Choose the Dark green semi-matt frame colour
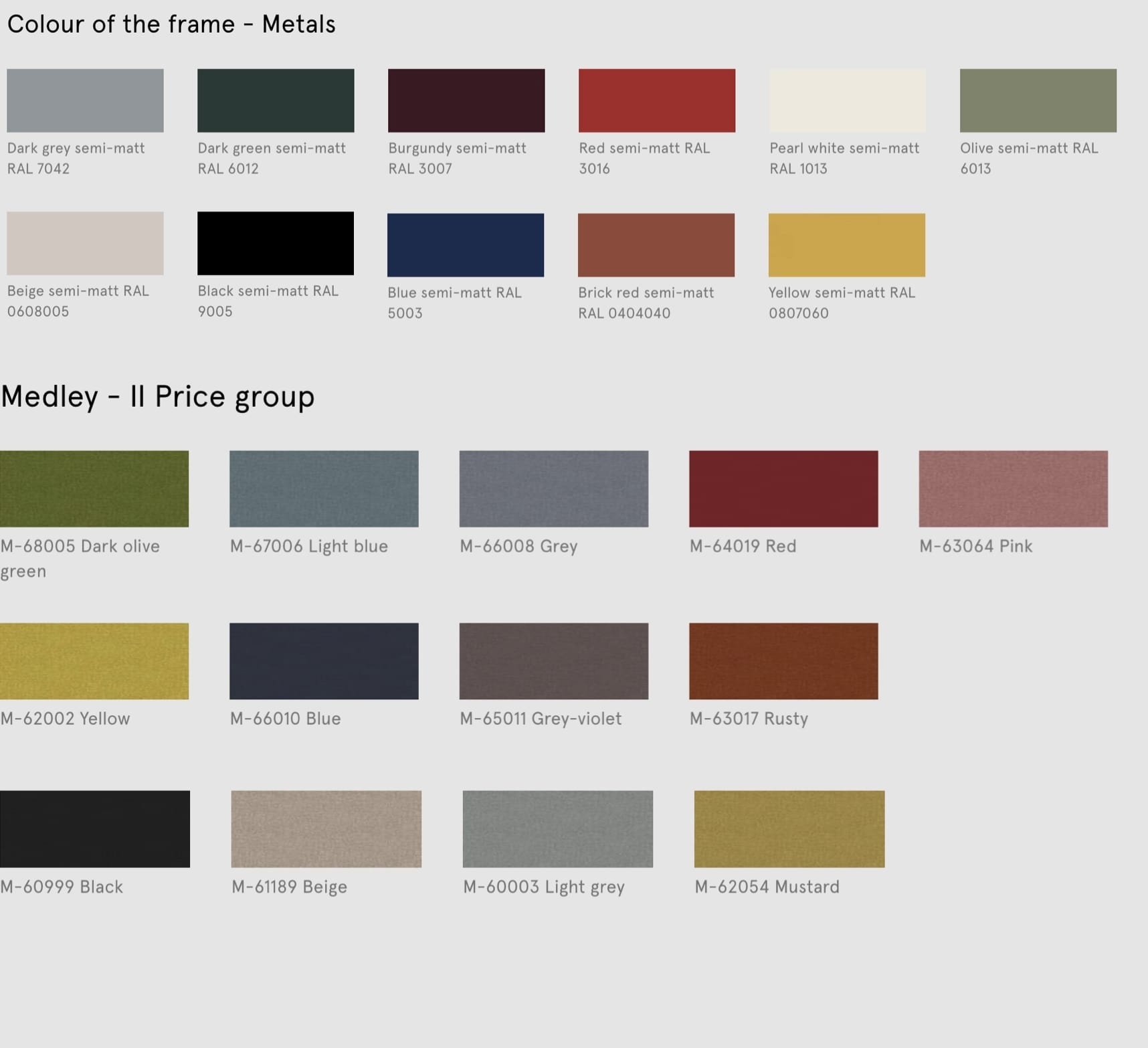This screenshot has width=1148, height=1048. (x=276, y=100)
